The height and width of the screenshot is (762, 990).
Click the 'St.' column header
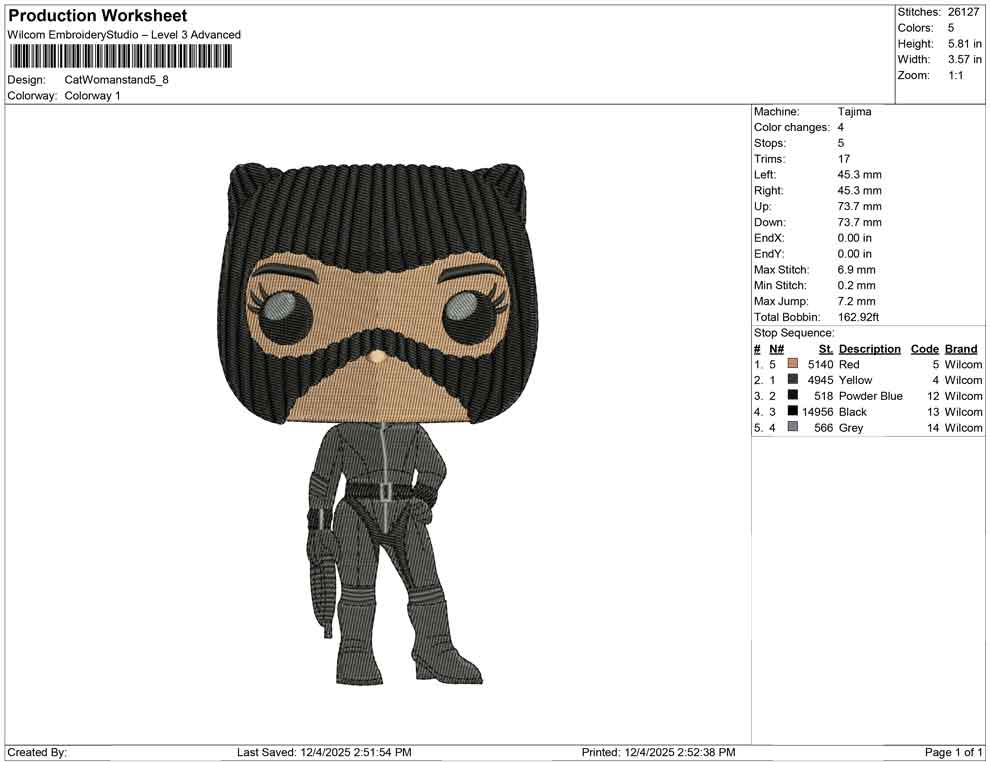tap(826, 349)
